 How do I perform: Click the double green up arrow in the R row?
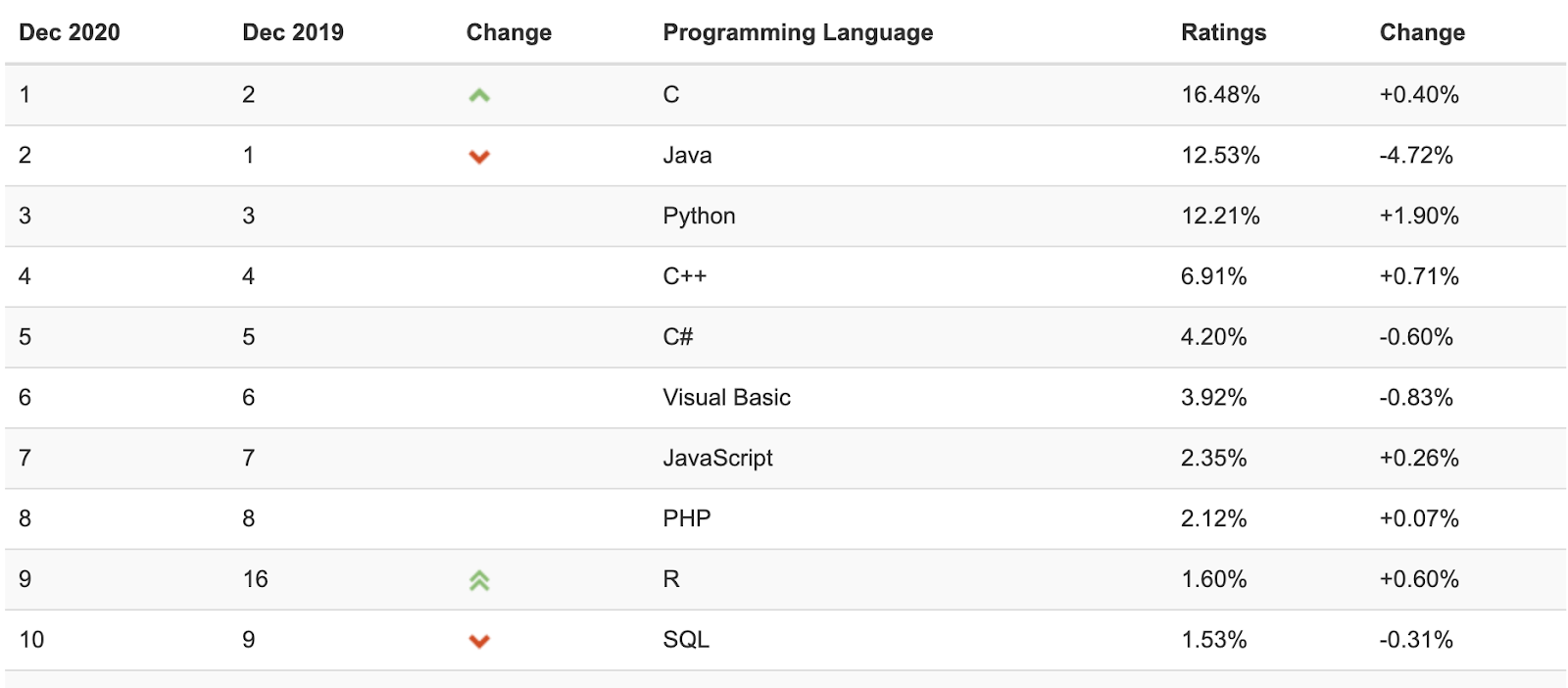(479, 580)
